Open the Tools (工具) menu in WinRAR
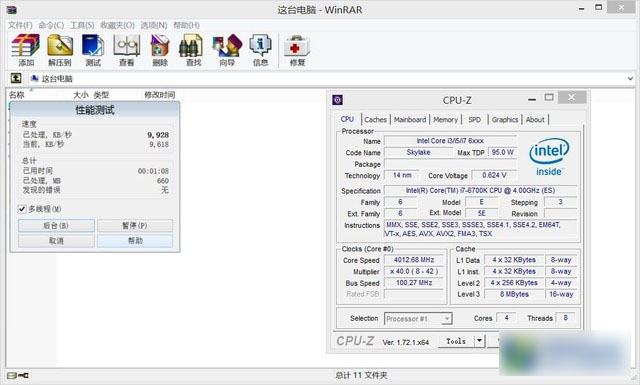640x385 pixels. point(82,25)
